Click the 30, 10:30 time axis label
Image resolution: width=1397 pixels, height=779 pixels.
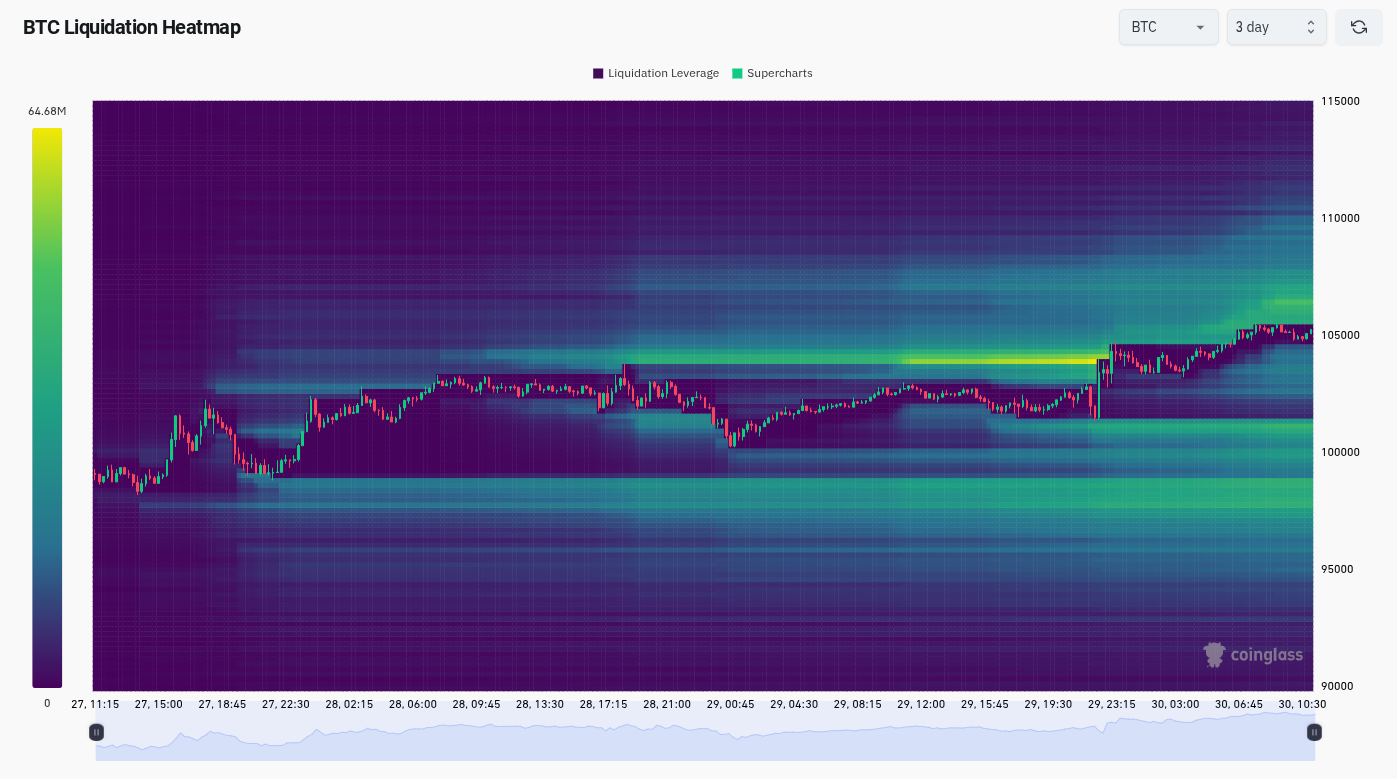point(1302,704)
